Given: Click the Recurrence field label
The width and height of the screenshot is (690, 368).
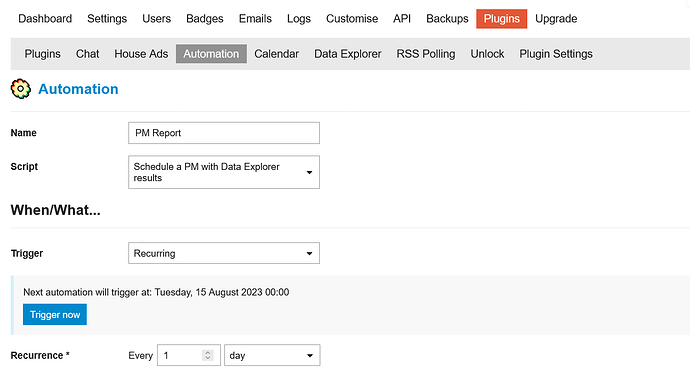Looking at the screenshot, I should (x=40, y=355).
